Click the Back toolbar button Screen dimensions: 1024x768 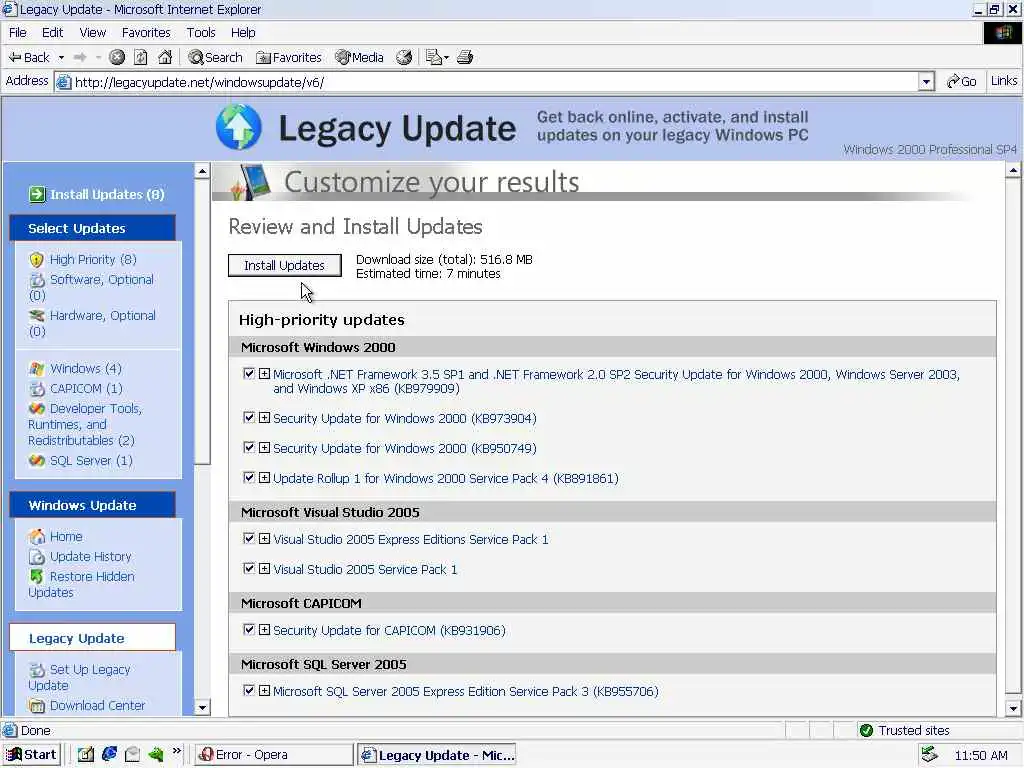coord(29,57)
